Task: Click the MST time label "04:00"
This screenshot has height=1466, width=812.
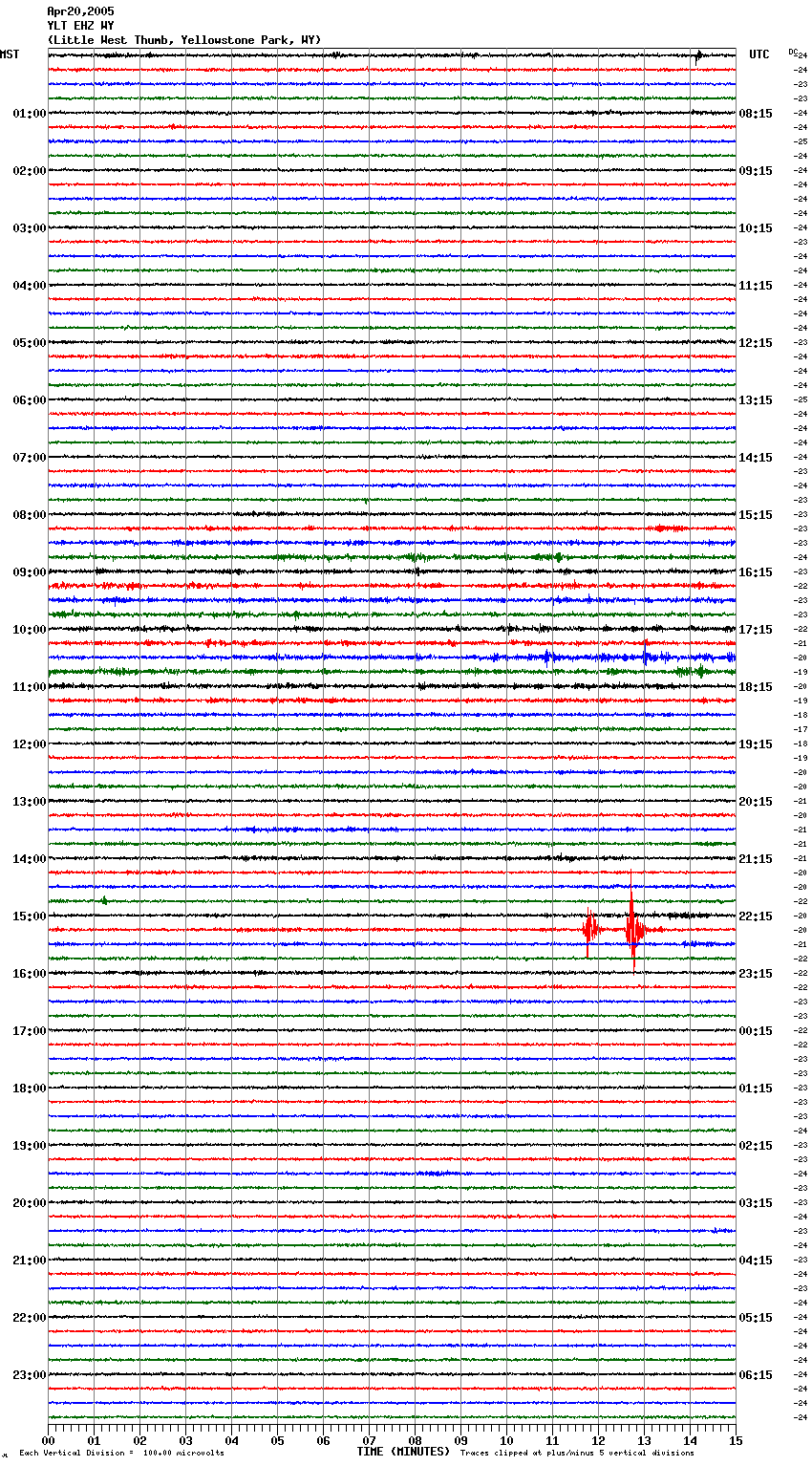Action: pyautogui.click(x=30, y=286)
